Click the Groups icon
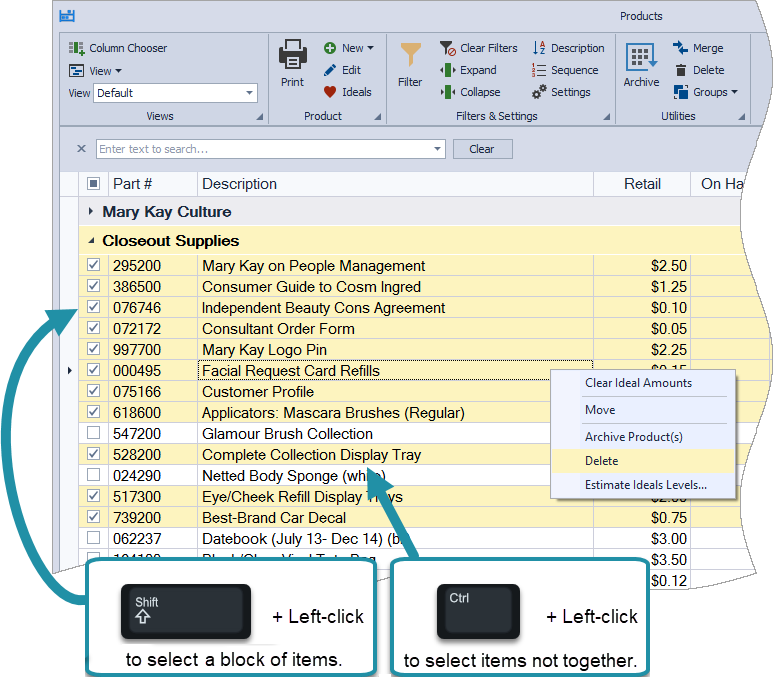 tap(680, 92)
